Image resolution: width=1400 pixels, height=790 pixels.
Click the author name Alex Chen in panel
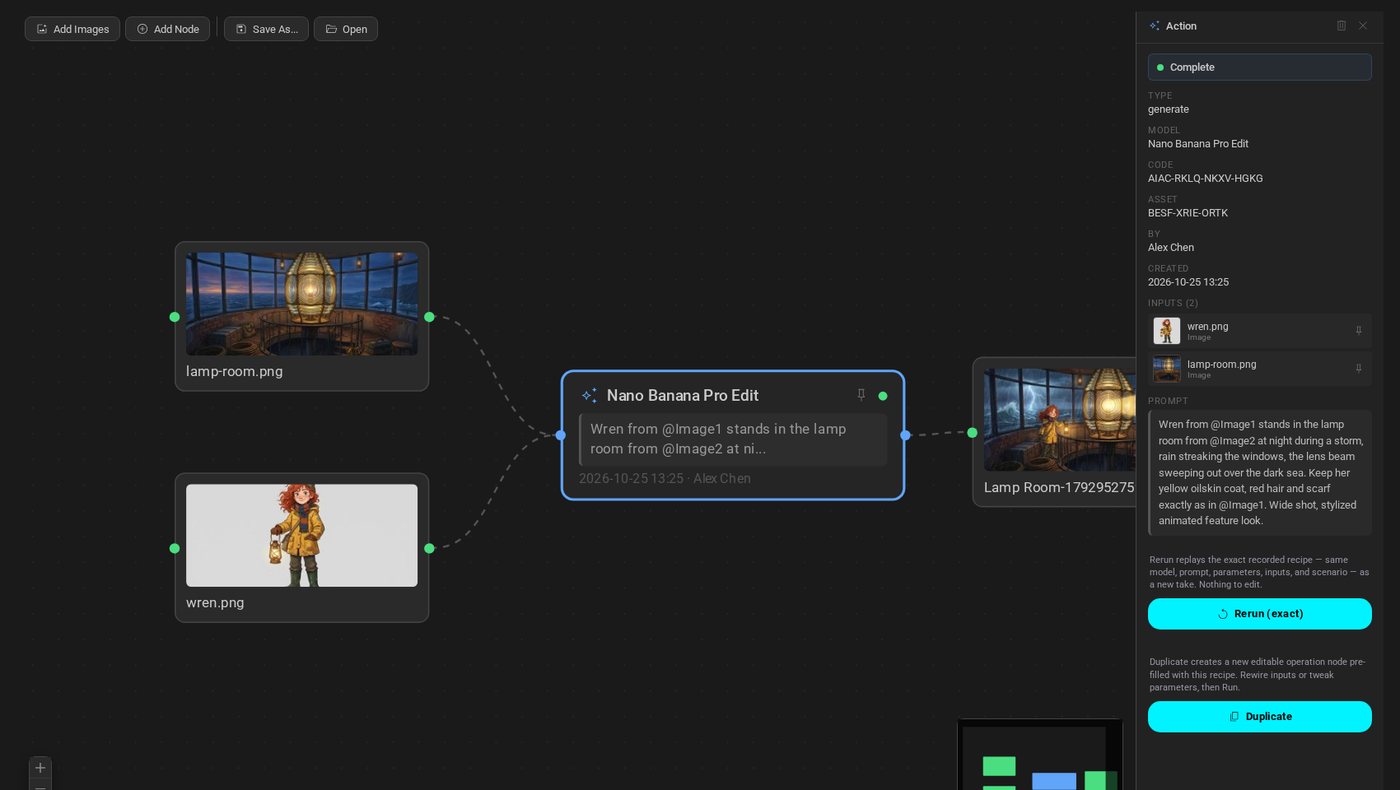pos(1171,247)
